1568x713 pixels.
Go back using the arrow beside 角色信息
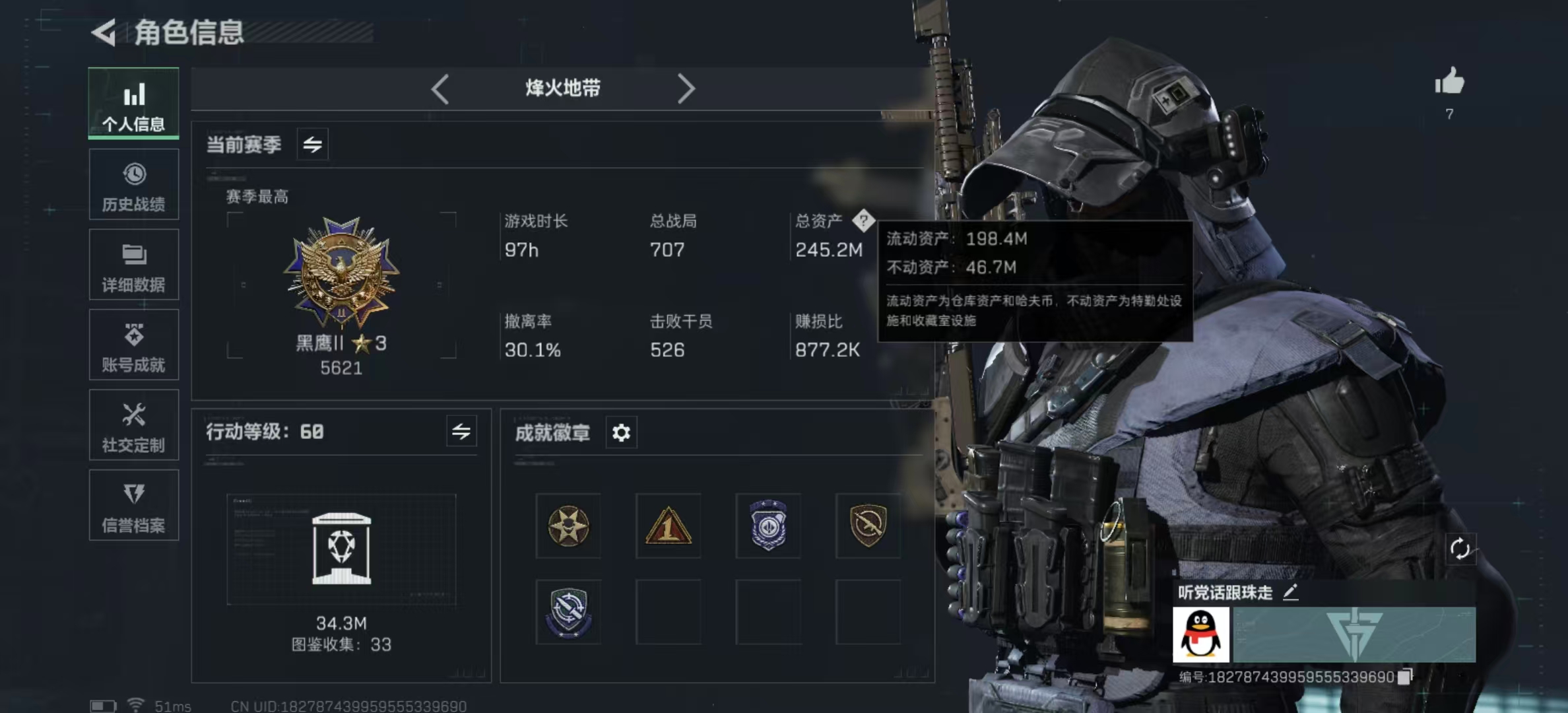coord(104,32)
